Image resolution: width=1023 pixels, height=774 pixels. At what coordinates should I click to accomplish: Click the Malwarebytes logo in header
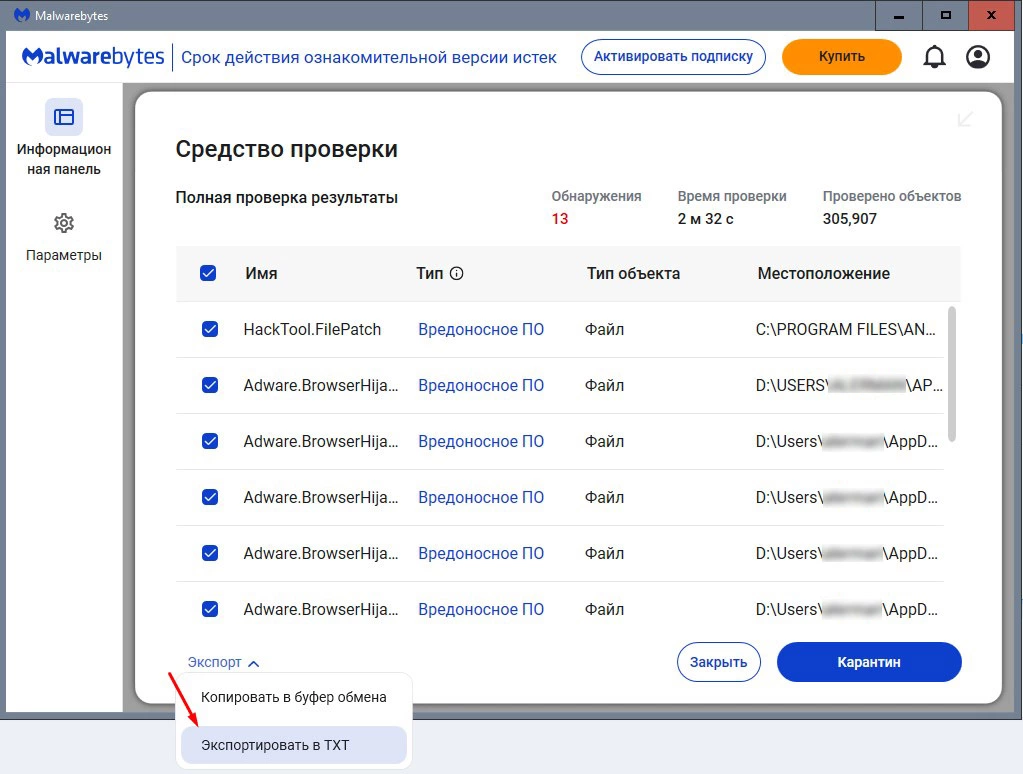tap(93, 57)
